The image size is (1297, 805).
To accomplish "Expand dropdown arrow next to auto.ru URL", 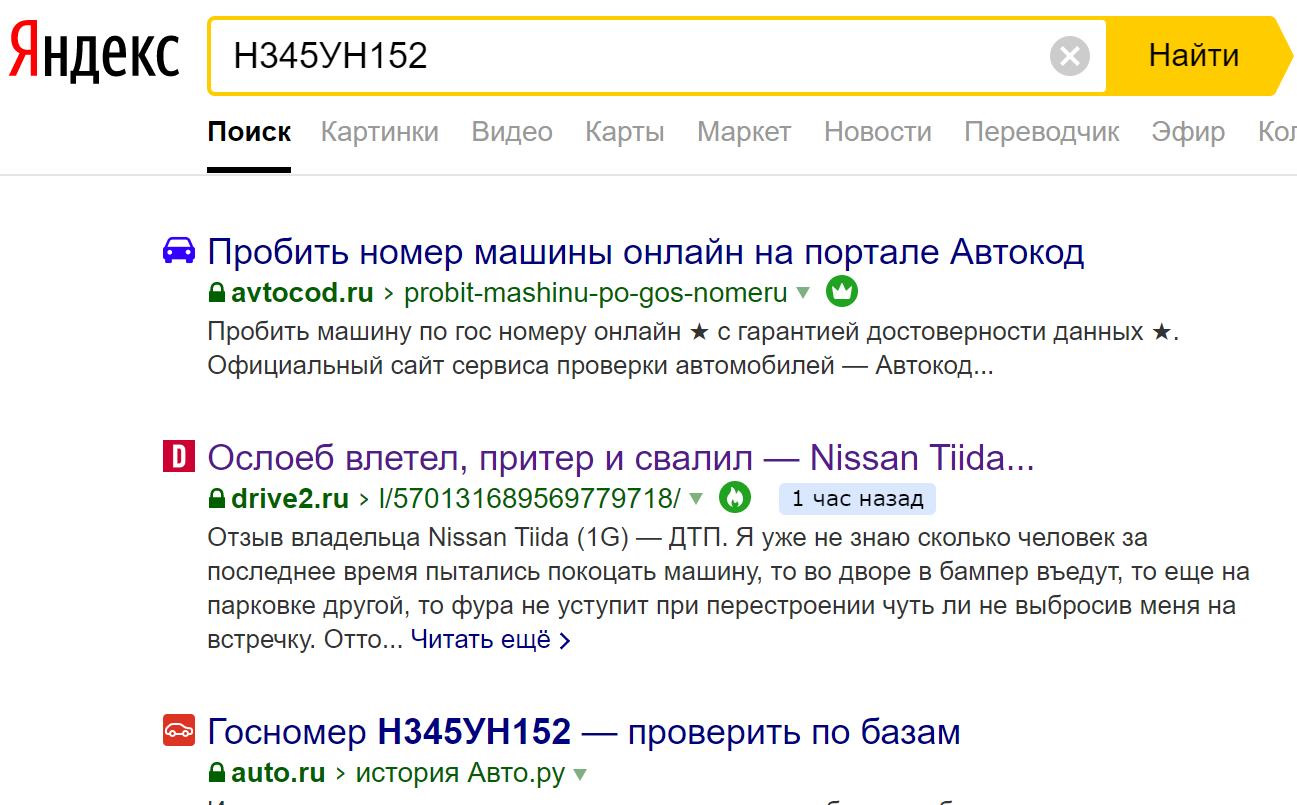I will (580, 774).
